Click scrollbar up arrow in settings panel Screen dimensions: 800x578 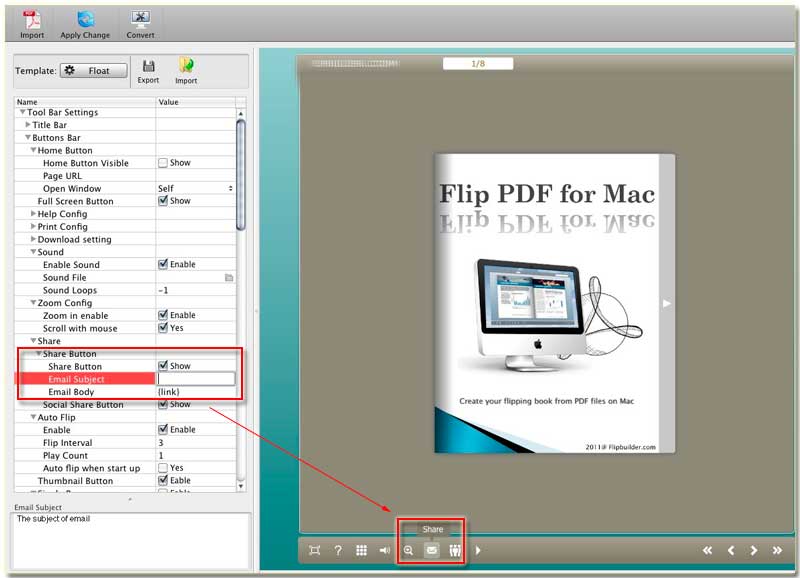[x=241, y=113]
